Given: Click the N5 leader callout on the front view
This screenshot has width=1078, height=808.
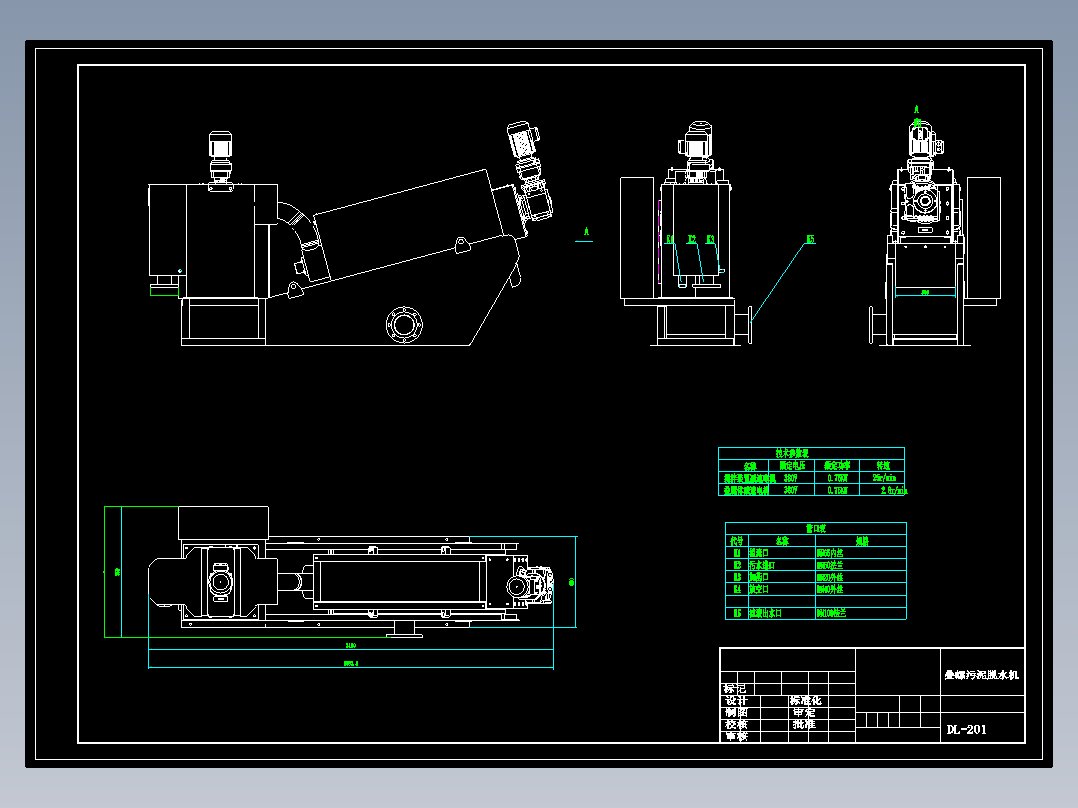Looking at the screenshot, I should click(811, 239).
